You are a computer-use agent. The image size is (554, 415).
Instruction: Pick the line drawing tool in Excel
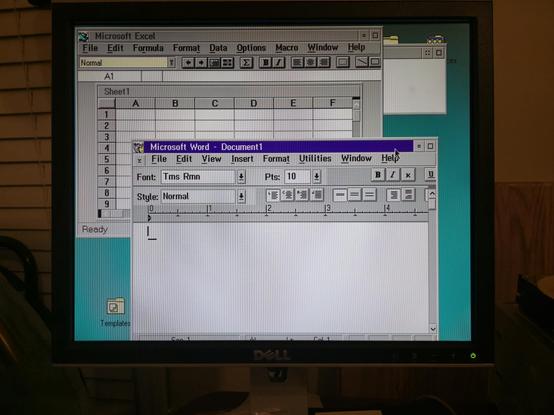click(361, 62)
